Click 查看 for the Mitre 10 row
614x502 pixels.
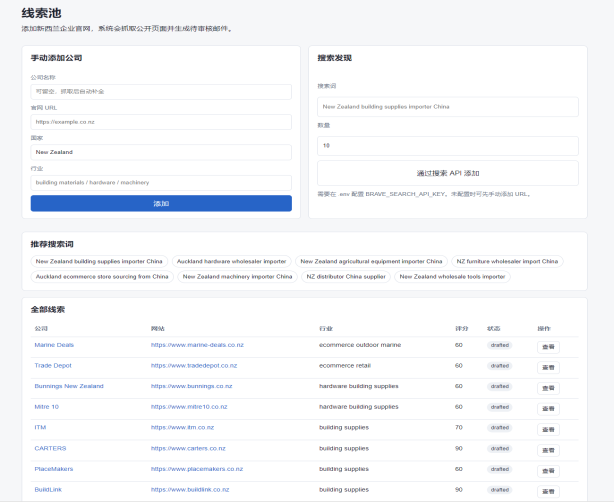pyautogui.click(x=548, y=409)
